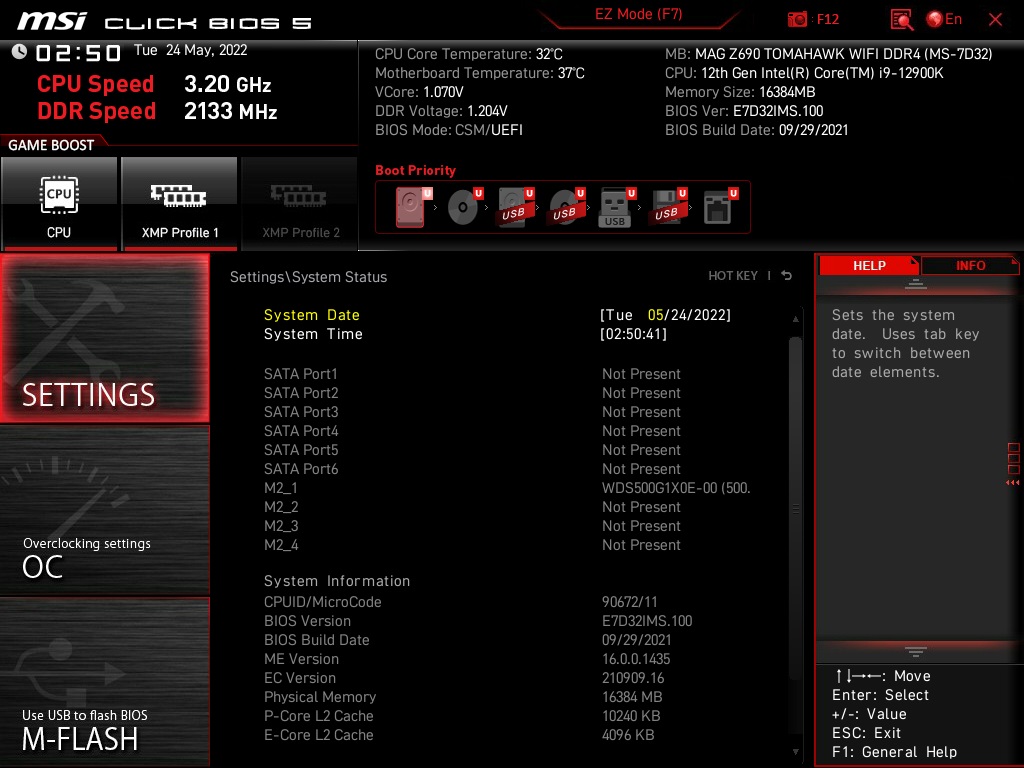Click the Settings\System Status breadcrumb
This screenshot has height=768, width=1024.
pyautogui.click(x=308, y=277)
